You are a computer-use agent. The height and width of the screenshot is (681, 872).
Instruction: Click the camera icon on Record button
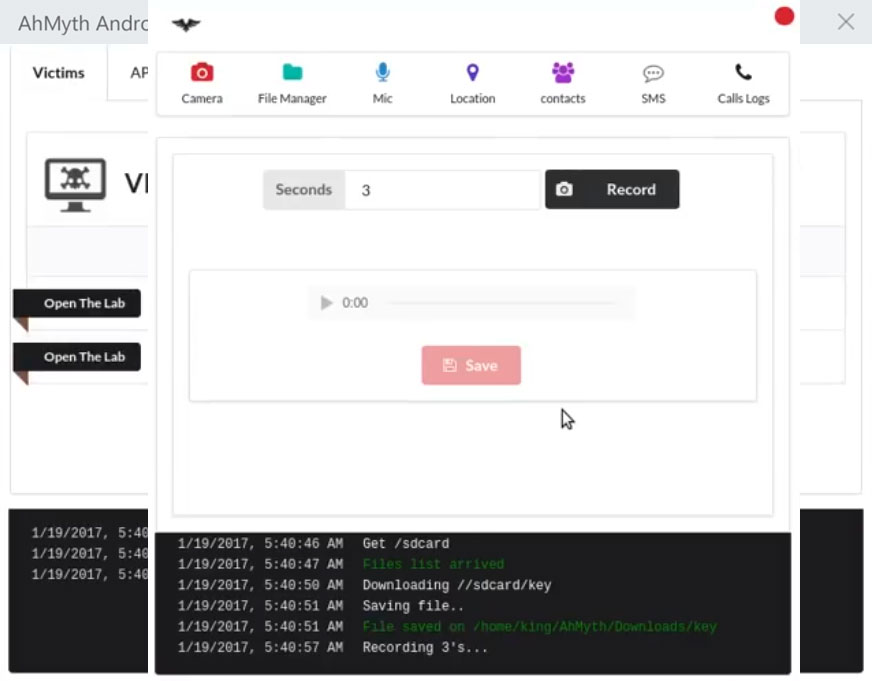point(564,190)
